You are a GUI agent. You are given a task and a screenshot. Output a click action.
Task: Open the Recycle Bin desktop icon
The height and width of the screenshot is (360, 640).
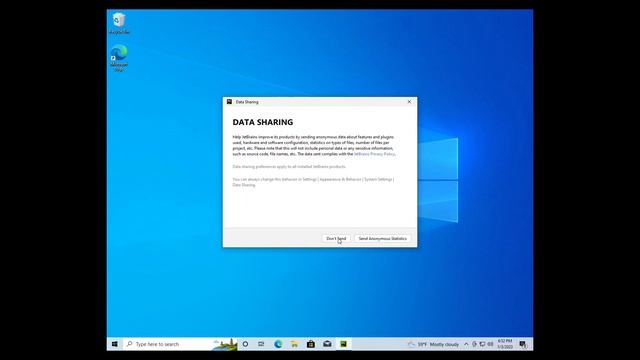click(119, 23)
